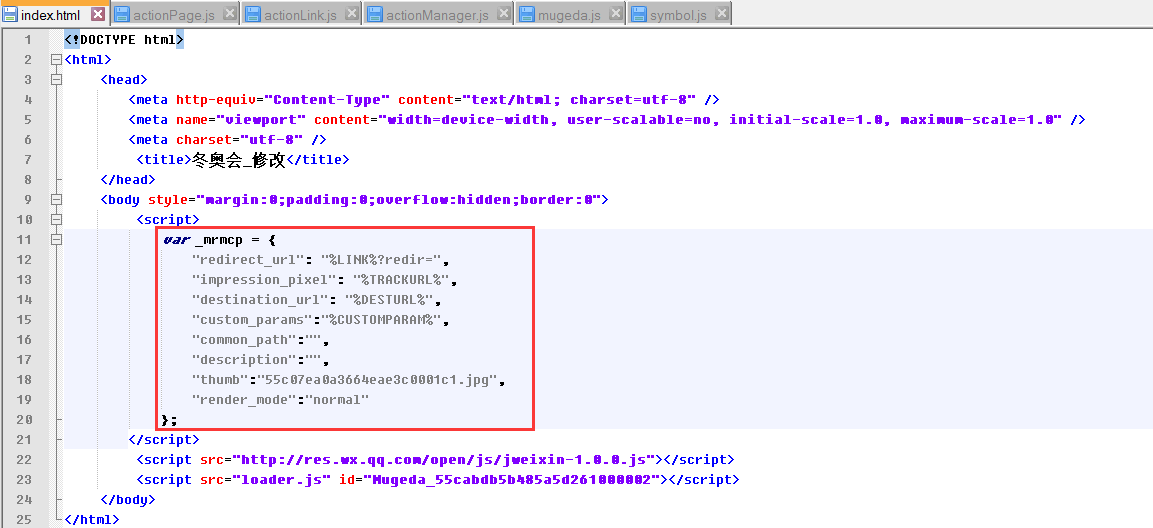The image size is (1153, 528).
Task: Click the save icon on the index.html tab
Action: [x=10, y=15]
